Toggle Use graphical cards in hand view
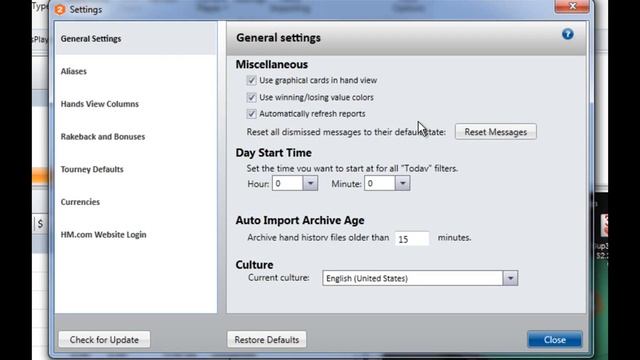This screenshot has width=640, height=360. [x=251, y=80]
